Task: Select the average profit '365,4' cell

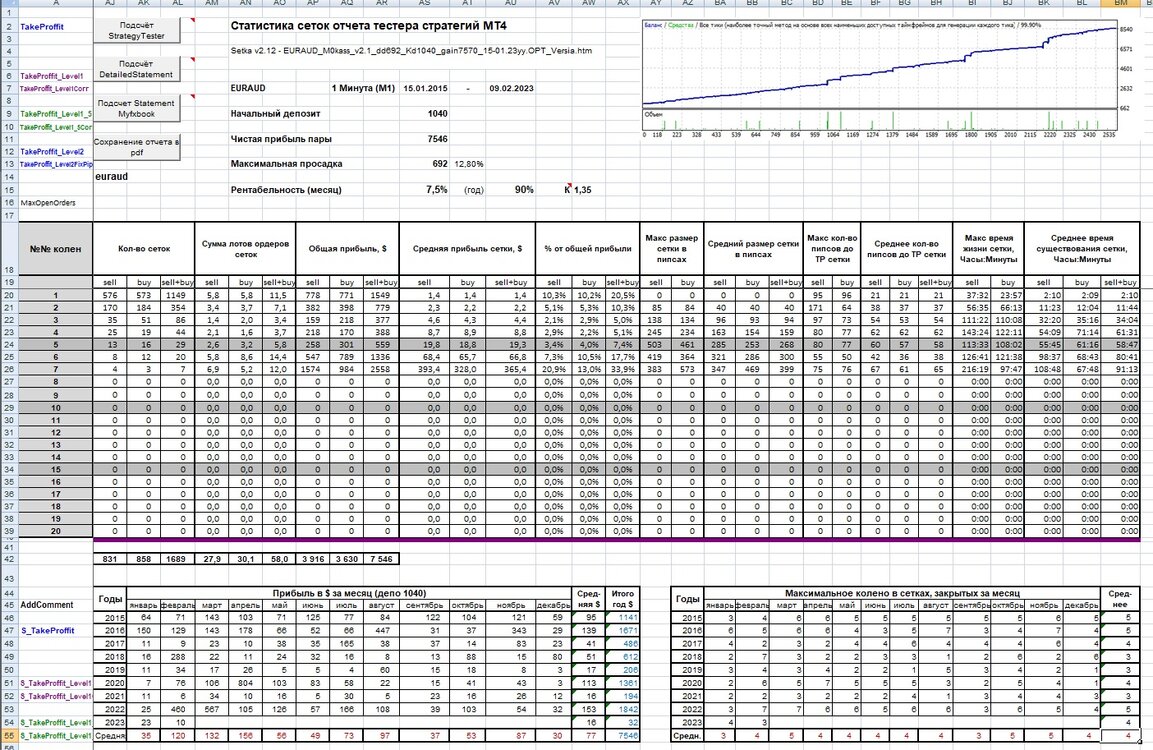Action: pyautogui.click(x=512, y=369)
